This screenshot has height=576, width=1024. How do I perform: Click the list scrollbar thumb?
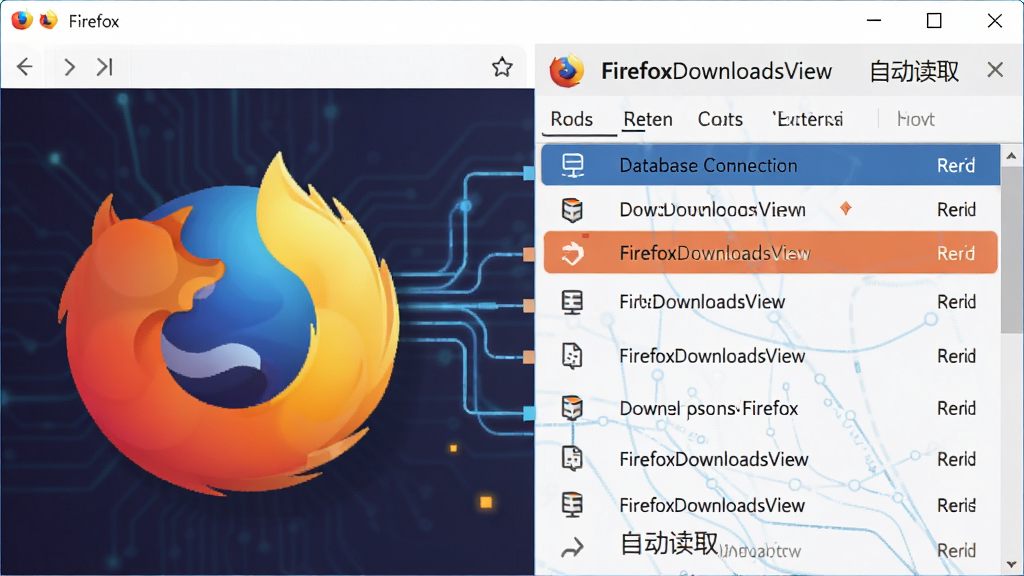[1011, 251]
